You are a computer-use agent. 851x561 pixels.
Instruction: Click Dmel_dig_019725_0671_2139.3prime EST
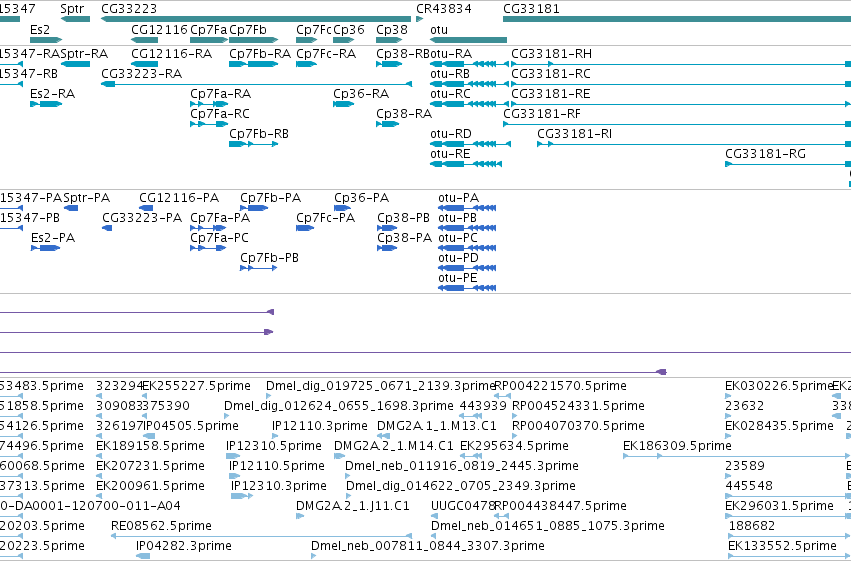click(x=381, y=386)
